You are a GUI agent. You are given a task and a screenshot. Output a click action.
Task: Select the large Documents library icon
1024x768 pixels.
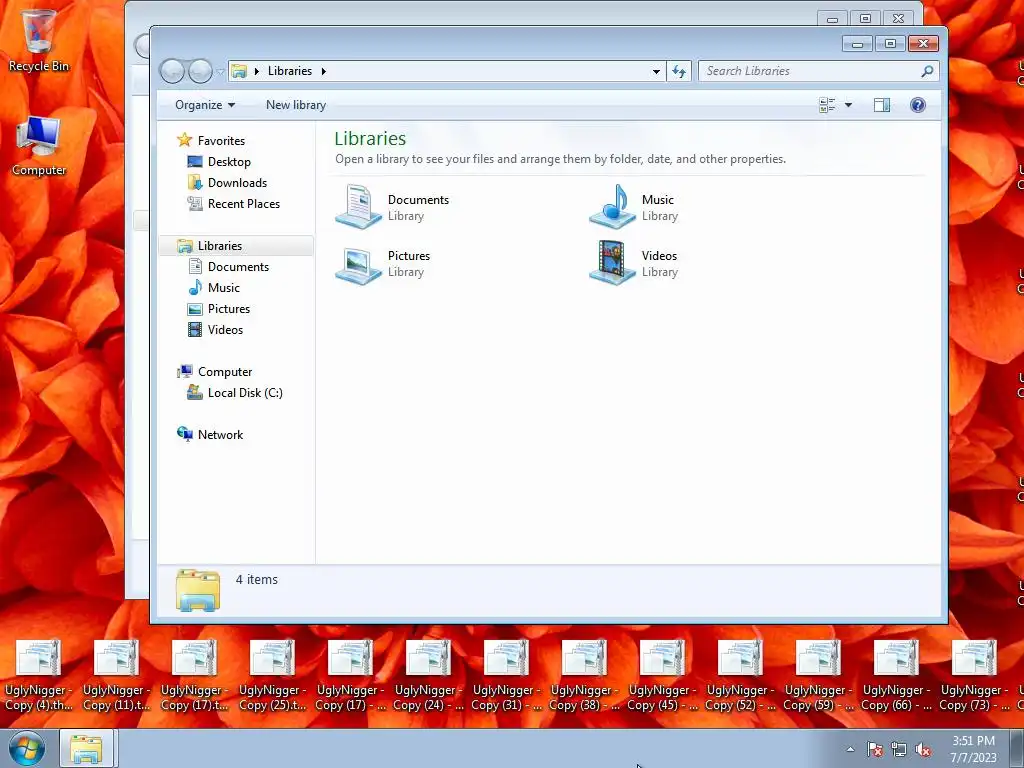click(359, 206)
